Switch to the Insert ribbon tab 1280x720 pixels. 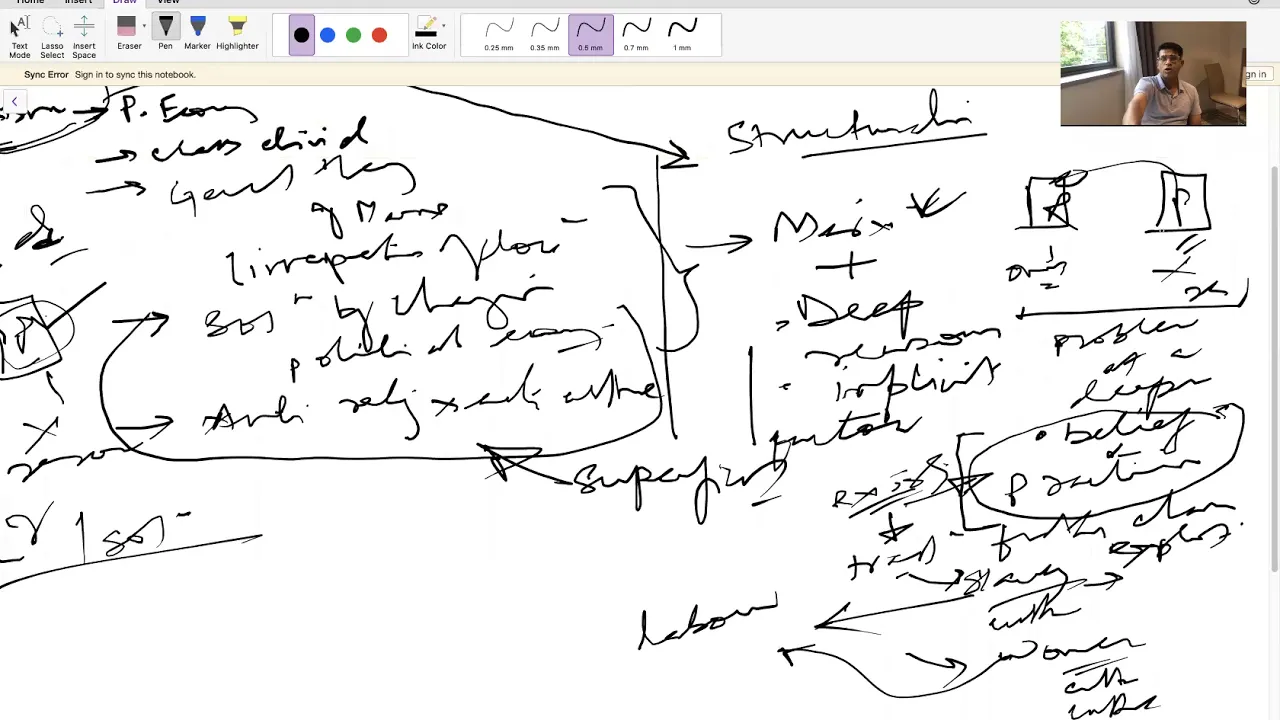pos(78,3)
